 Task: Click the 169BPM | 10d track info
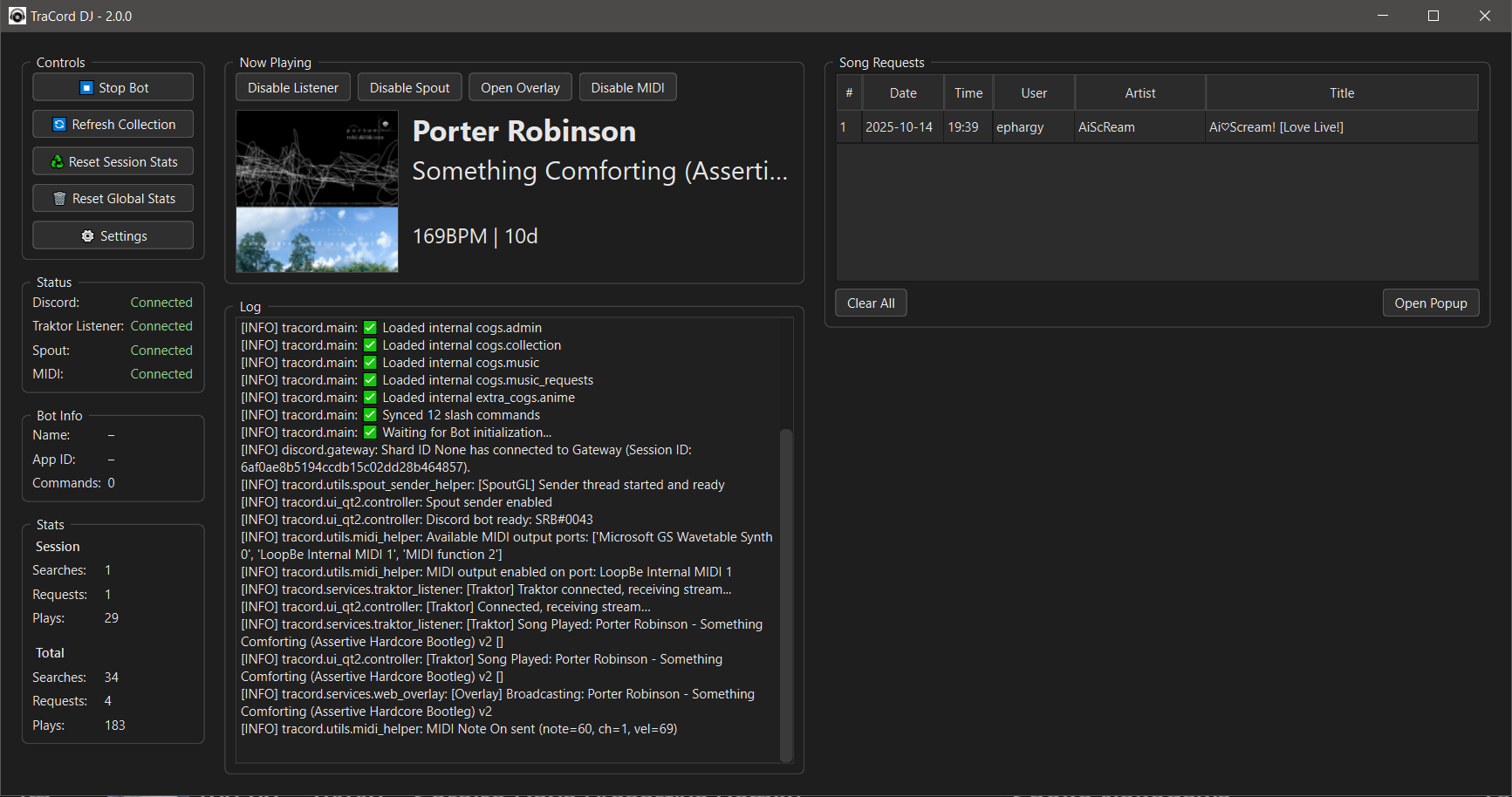pyautogui.click(x=475, y=236)
